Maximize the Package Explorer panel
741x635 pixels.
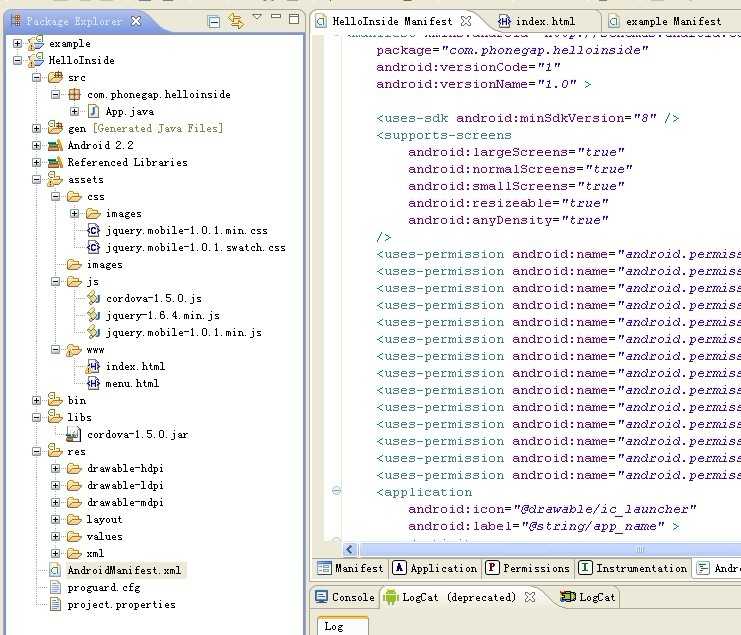point(294,18)
